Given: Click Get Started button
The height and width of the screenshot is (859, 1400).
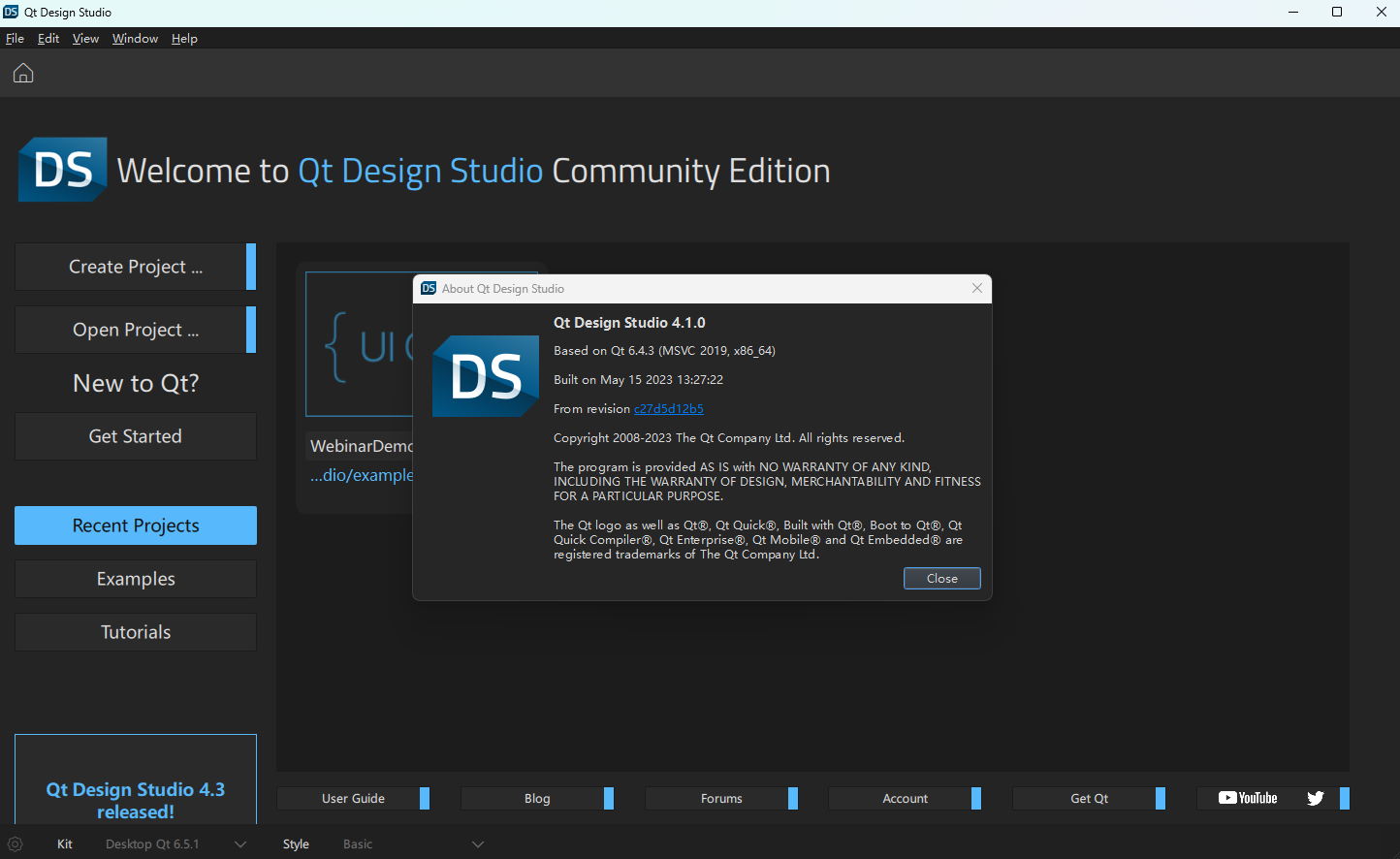Looking at the screenshot, I should pos(136,436).
